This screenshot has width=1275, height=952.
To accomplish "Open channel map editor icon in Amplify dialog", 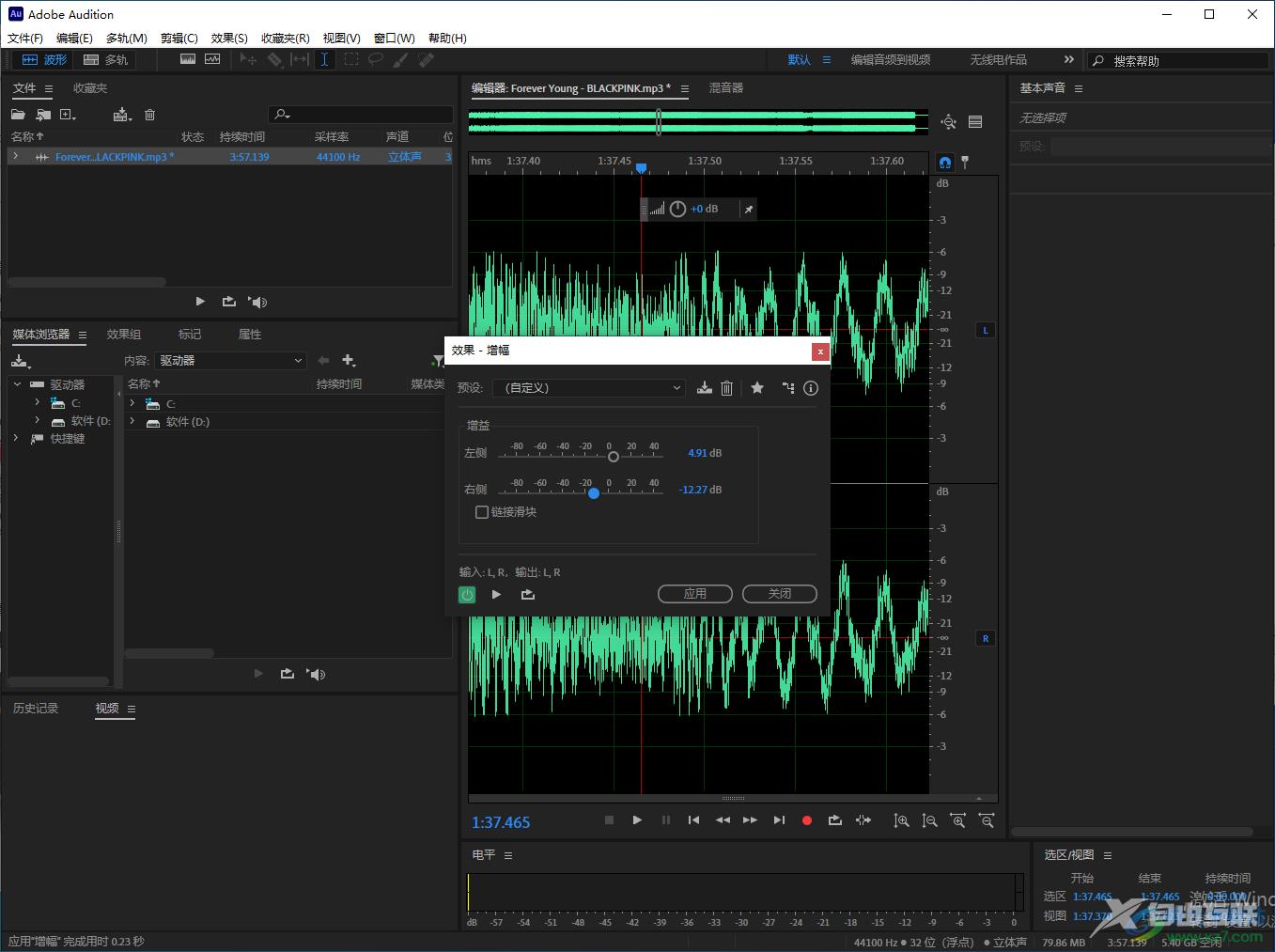I will (x=787, y=388).
